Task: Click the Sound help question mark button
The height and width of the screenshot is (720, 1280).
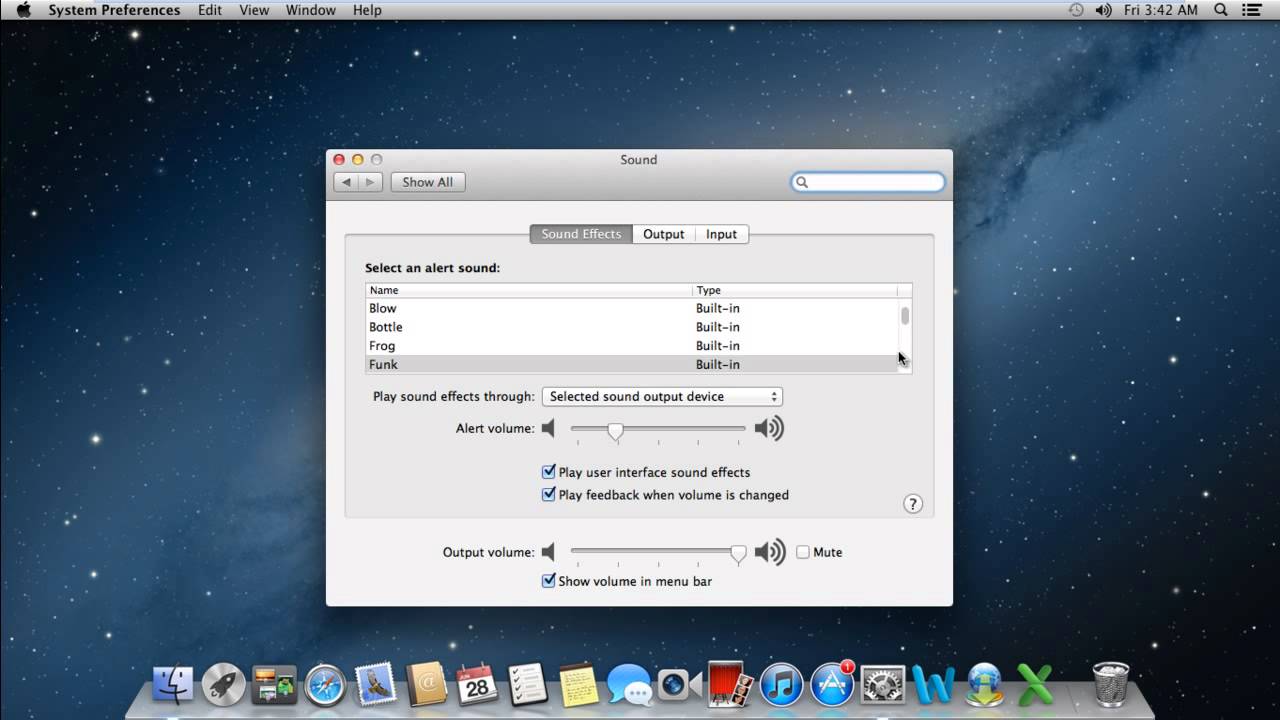Action: pos(913,504)
